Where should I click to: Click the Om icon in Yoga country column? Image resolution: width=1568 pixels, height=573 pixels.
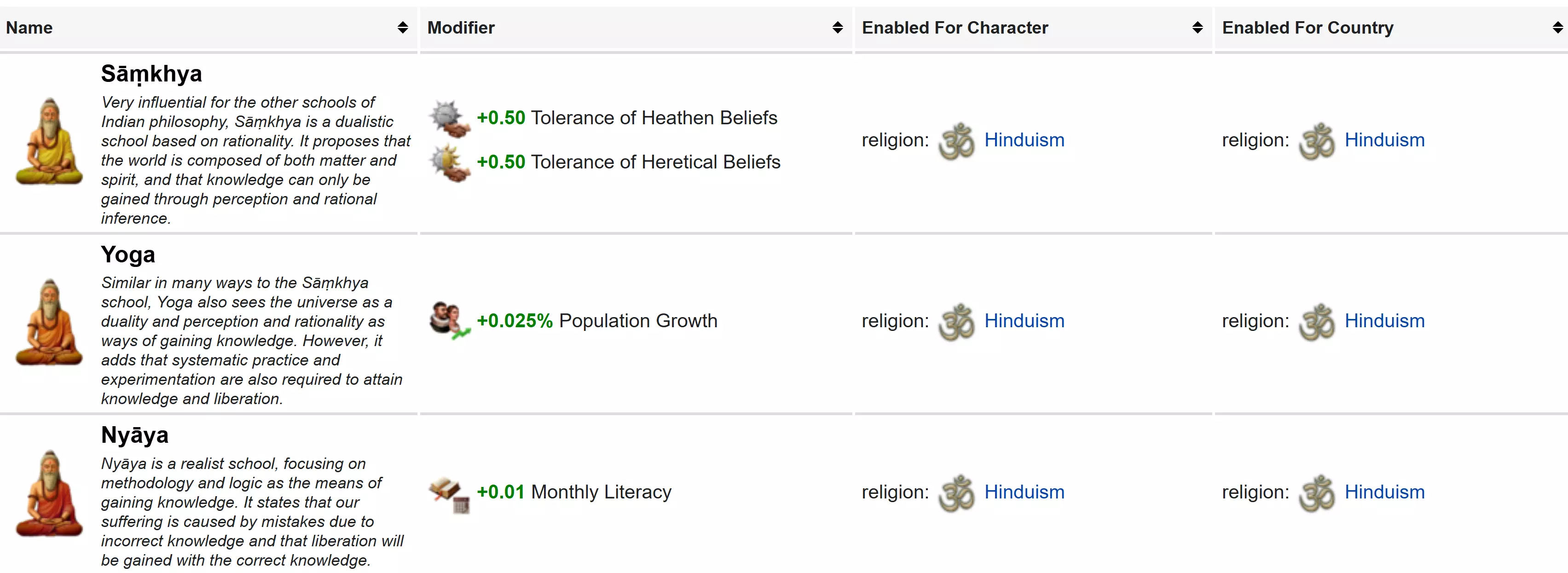[x=1316, y=322]
